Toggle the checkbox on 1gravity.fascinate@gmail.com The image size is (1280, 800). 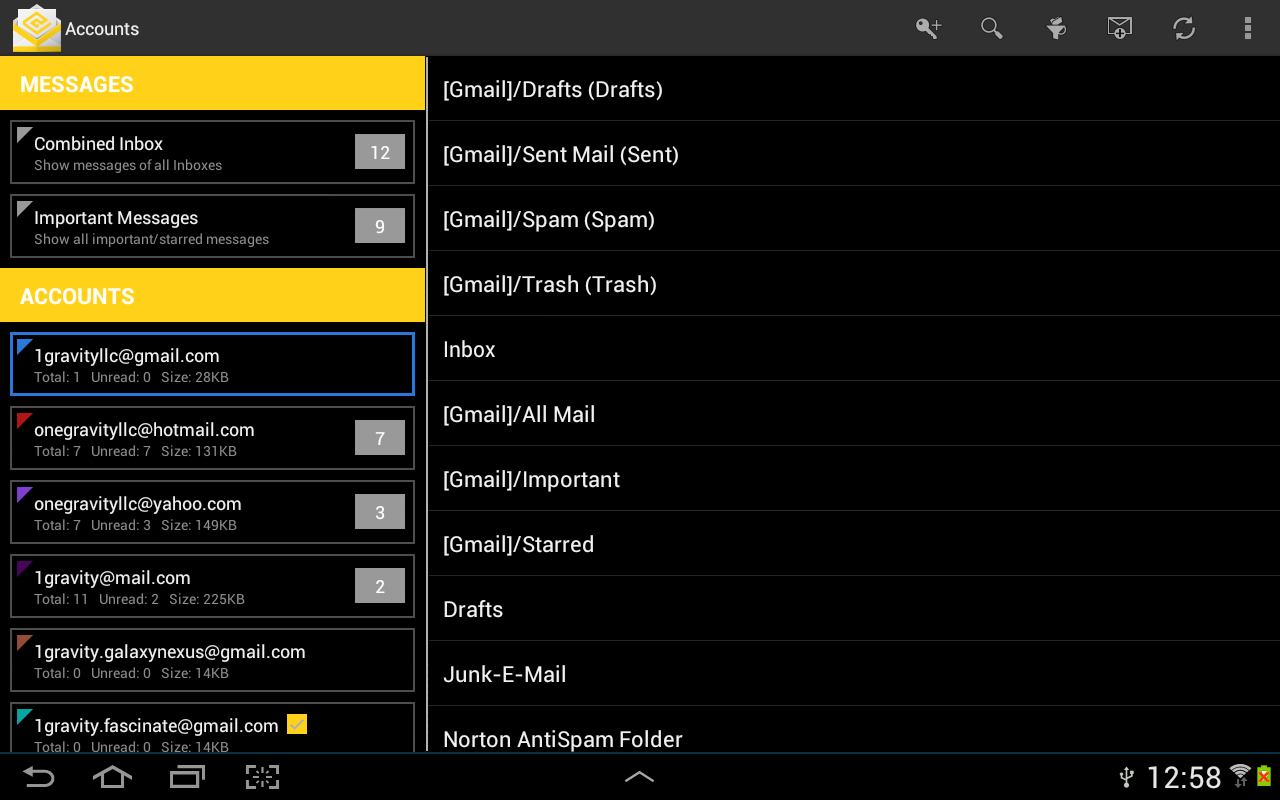pyautogui.click(x=296, y=724)
